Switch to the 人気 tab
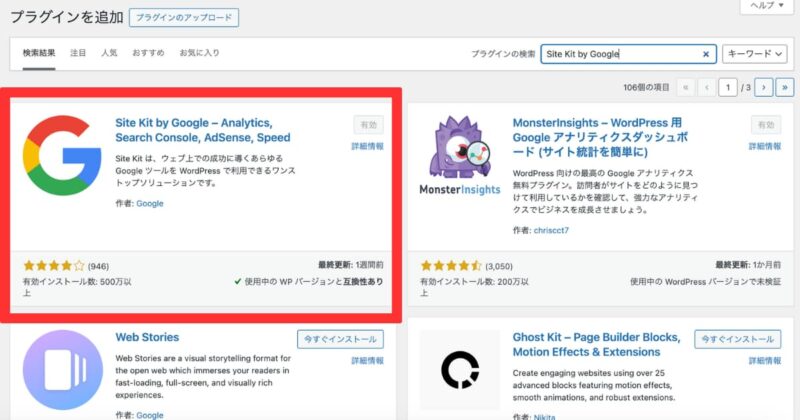Viewport: 800px width, 420px height. click(x=109, y=53)
